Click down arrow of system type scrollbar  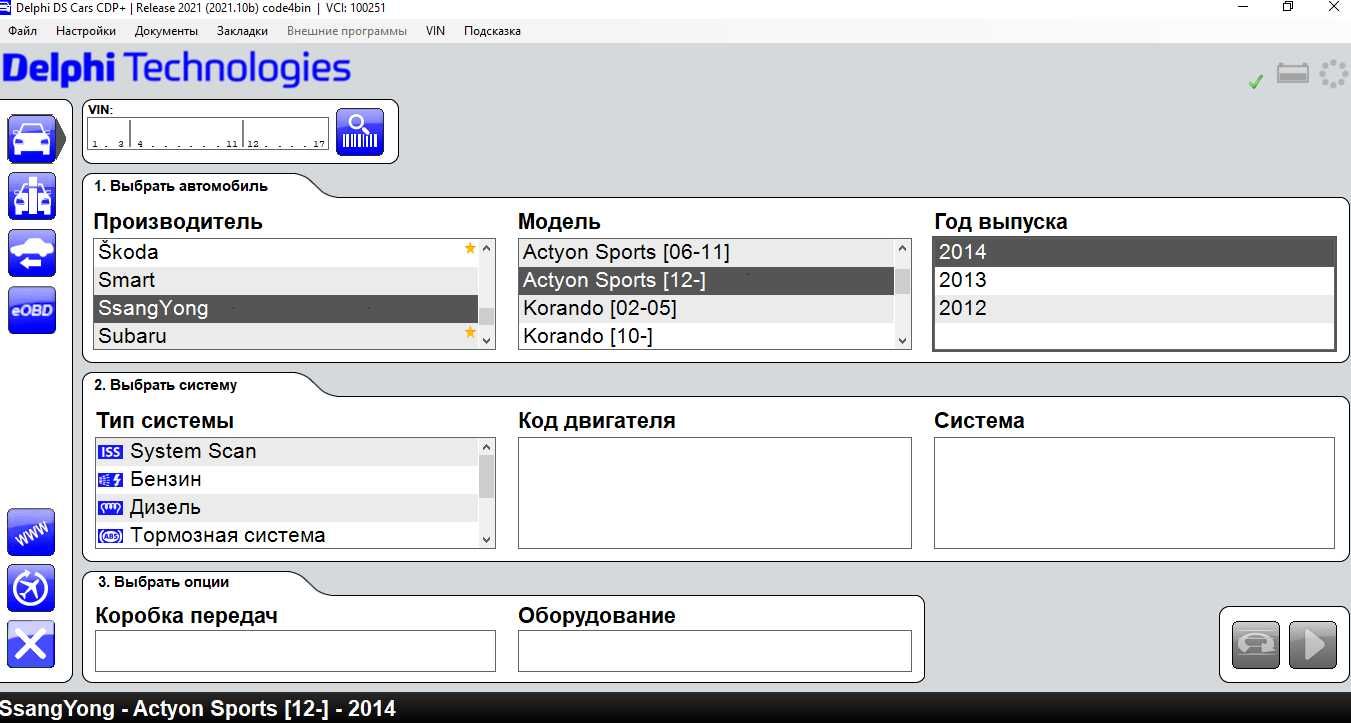487,539
